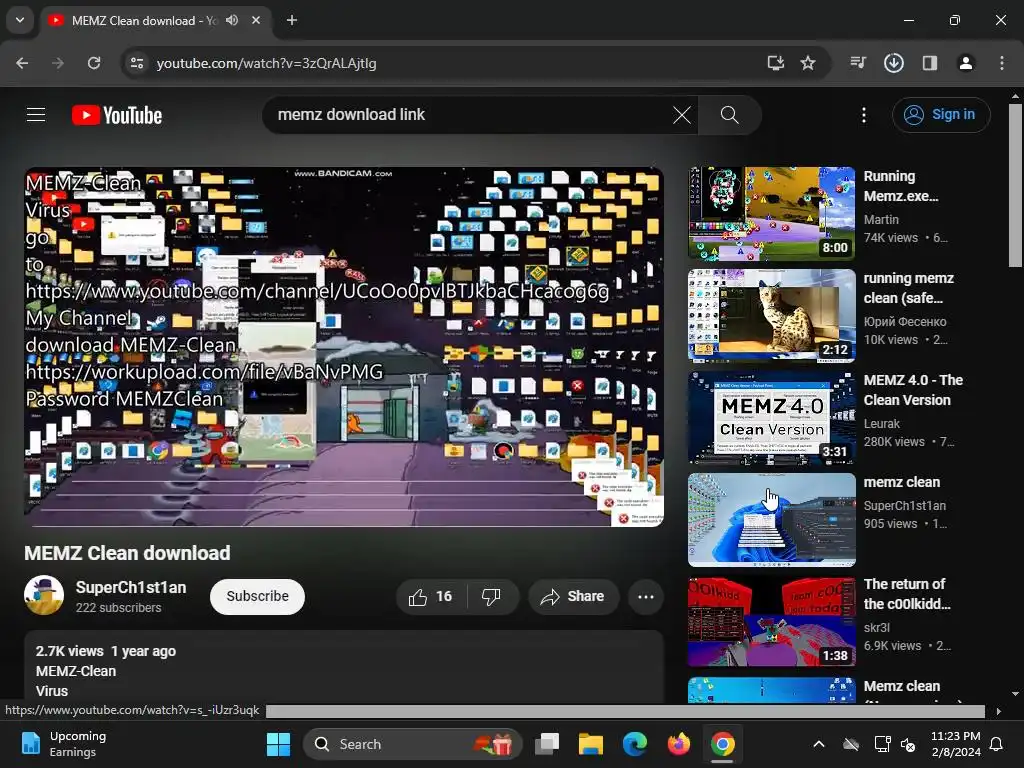Open Windows Start menu
The width and height of the screenshot is (1024, 768).
(278, 744)
